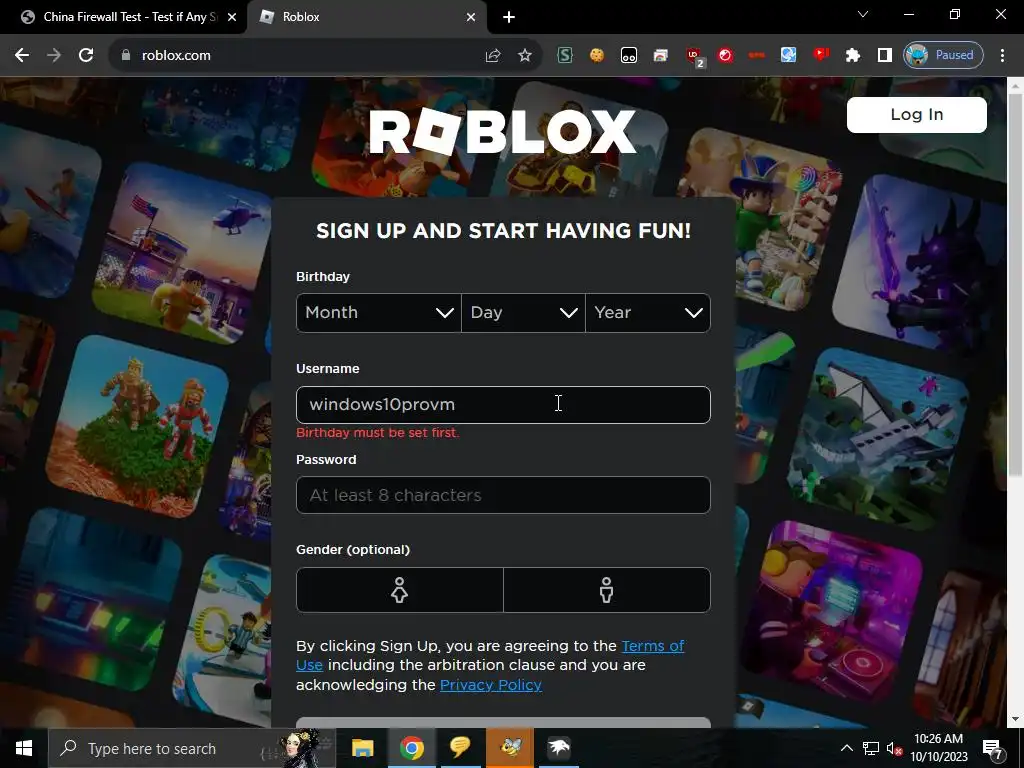1024x768 pixels.
Task: Expand the Month birthday dropdown
Action: [379, 313]
